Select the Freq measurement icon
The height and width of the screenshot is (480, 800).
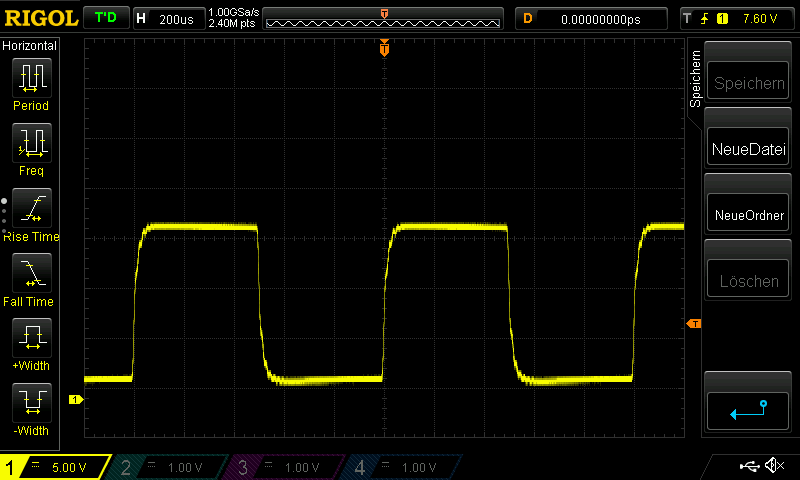tap(30, 143)
